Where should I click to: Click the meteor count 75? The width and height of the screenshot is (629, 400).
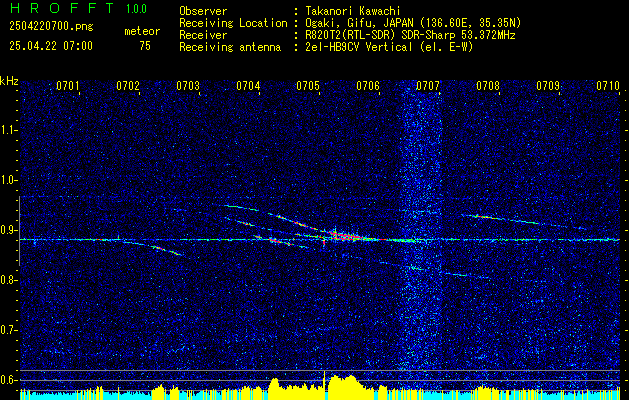pos(145,46)
